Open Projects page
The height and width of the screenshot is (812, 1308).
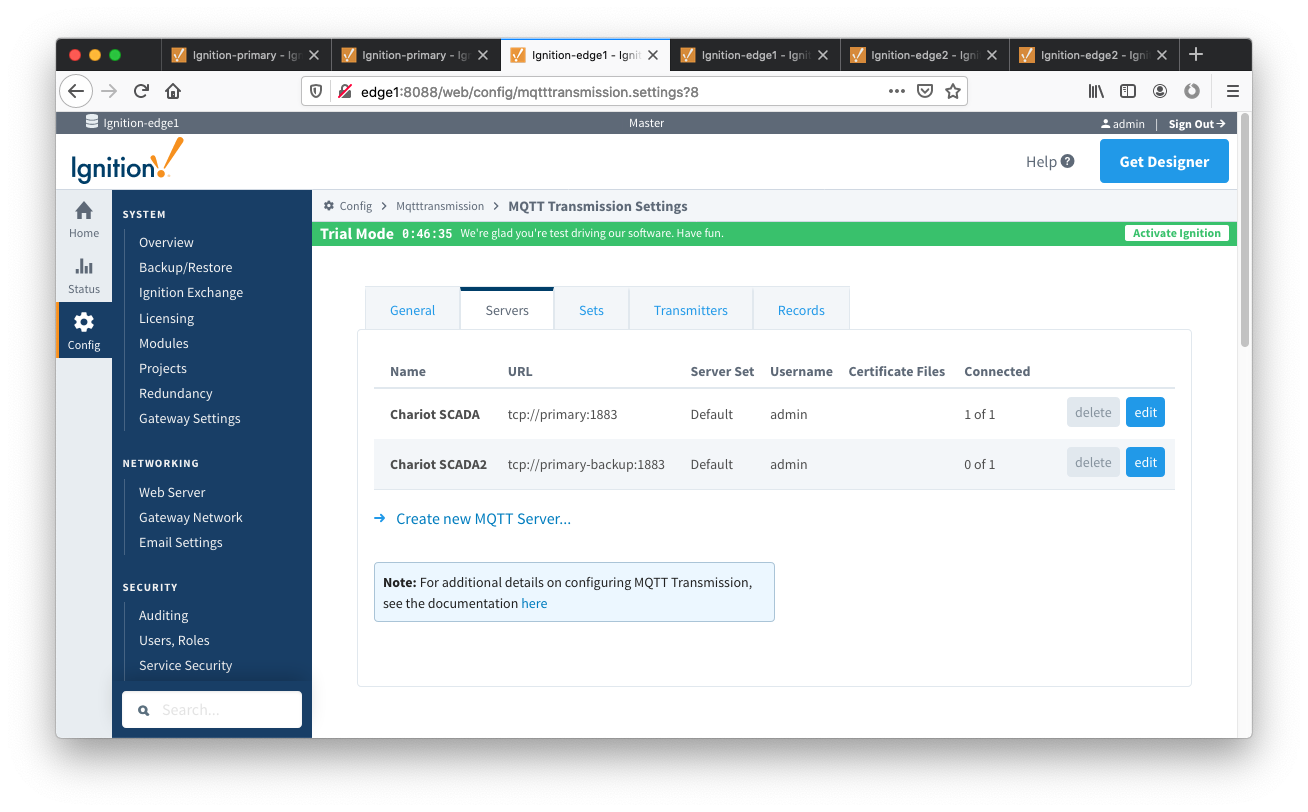click(x=163, y=368)
